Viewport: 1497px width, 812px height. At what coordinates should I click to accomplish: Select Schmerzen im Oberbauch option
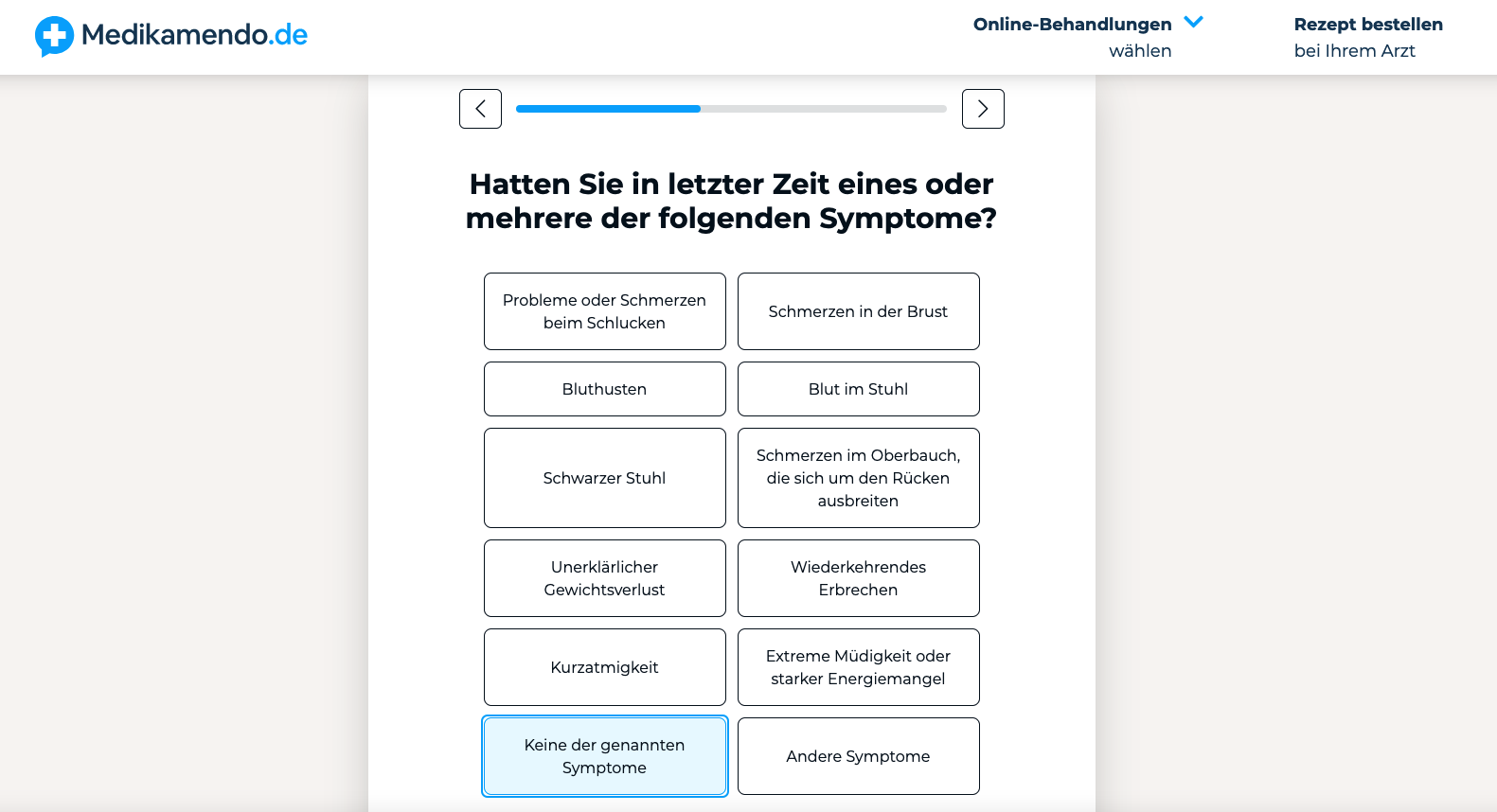coord(858,478)
